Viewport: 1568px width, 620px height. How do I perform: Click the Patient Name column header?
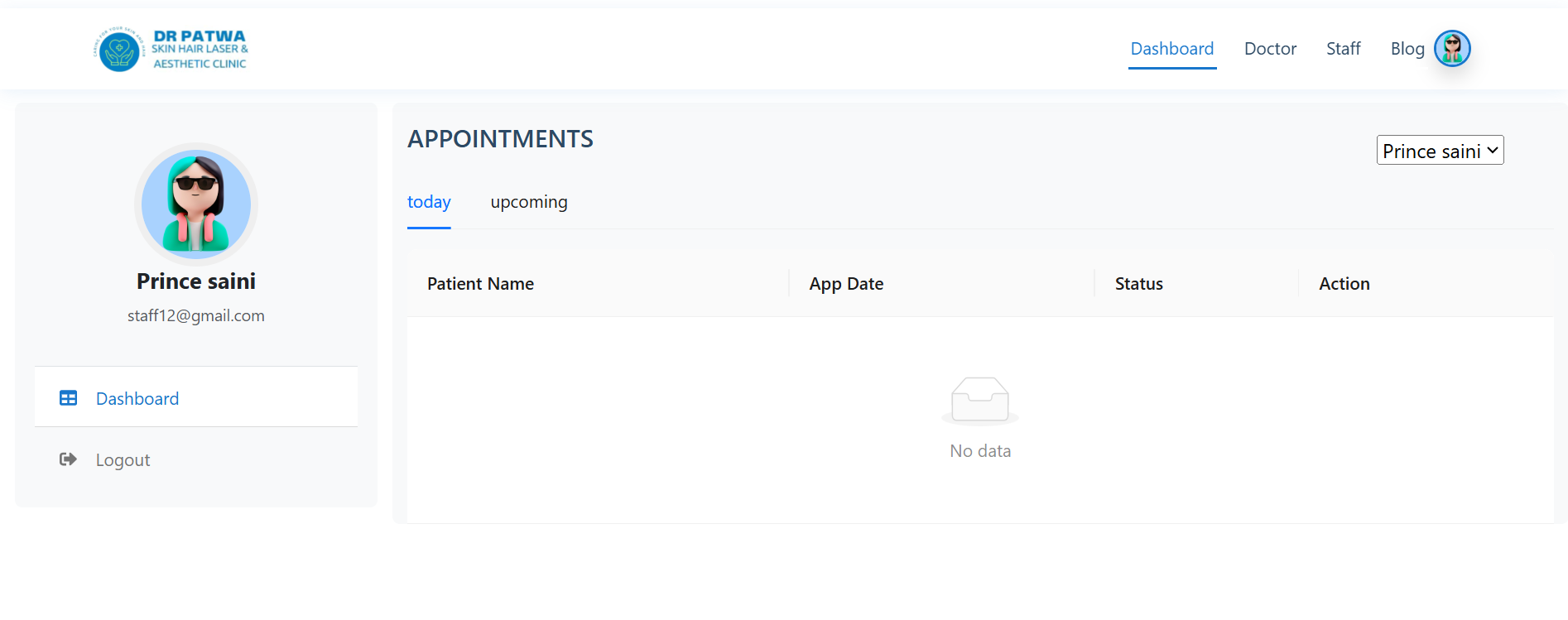tap(480, 284)
